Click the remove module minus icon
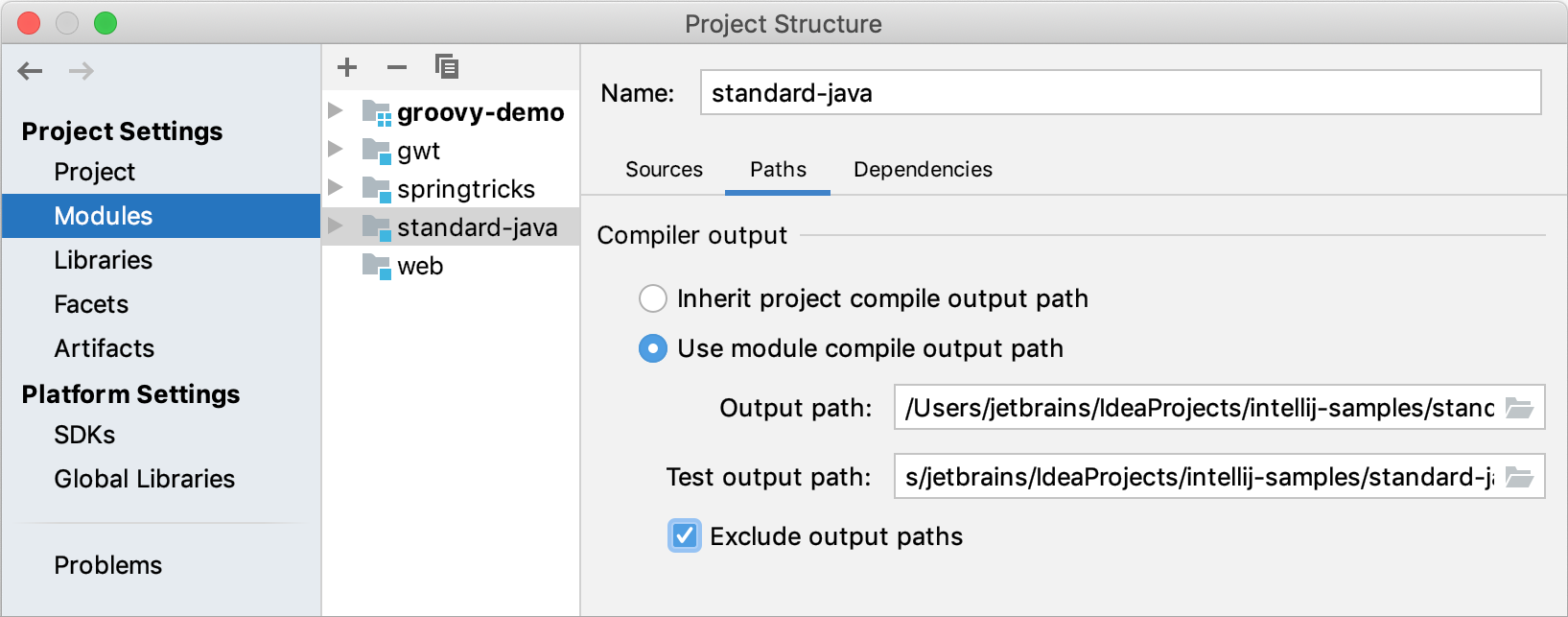 tap(396, 67)
